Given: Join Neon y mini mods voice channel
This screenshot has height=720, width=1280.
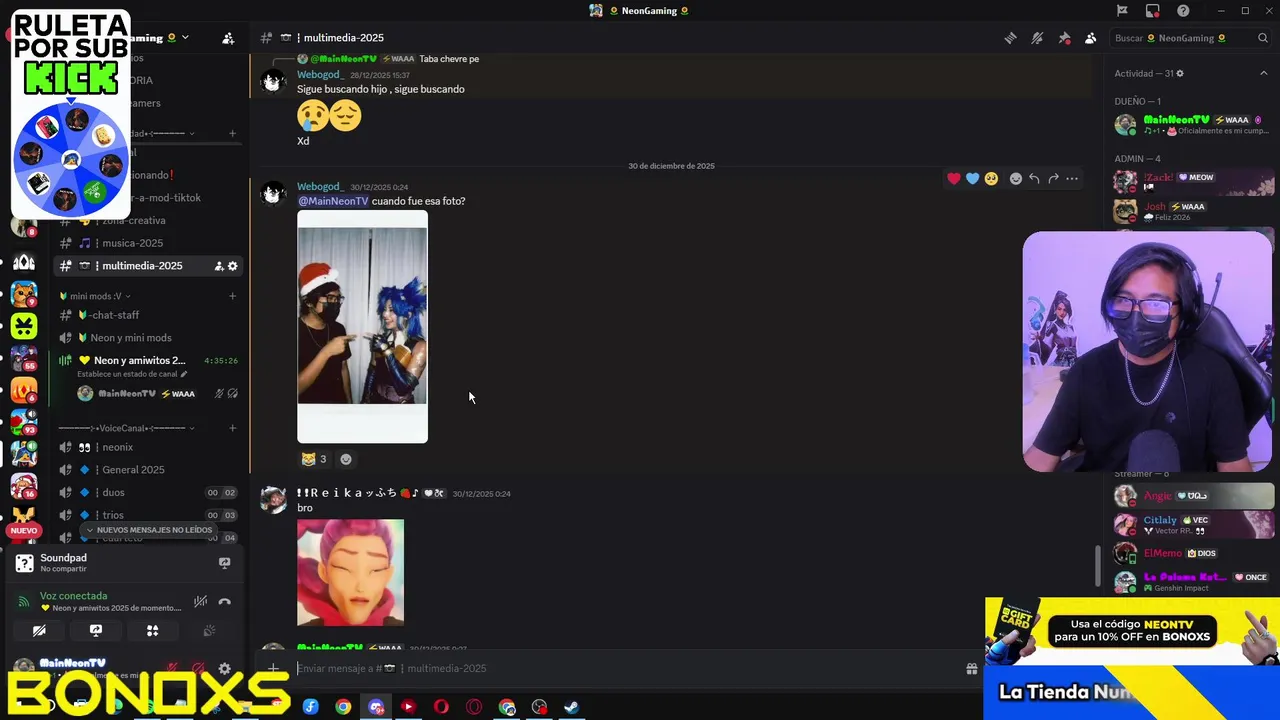Looking at the screenshot, I should [x=150, y=338].
